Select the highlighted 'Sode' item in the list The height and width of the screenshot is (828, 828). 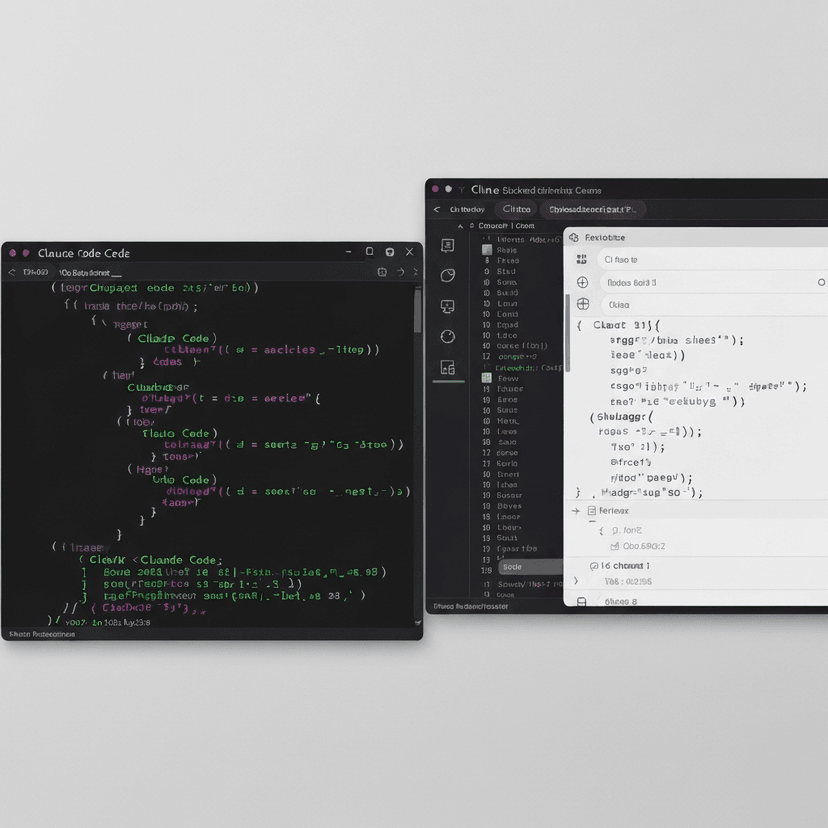[512, 567]
